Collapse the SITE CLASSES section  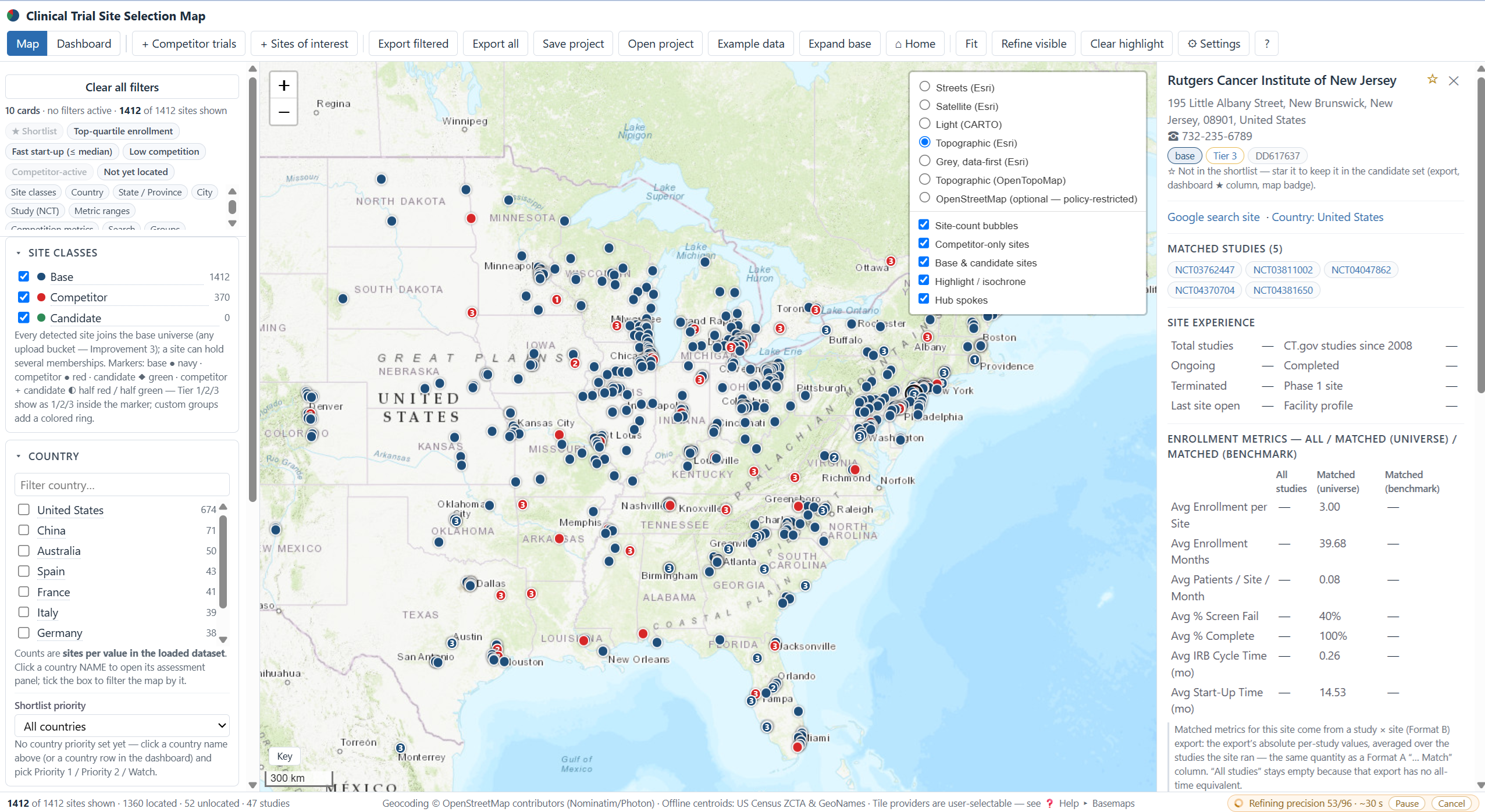click(18, 253)
